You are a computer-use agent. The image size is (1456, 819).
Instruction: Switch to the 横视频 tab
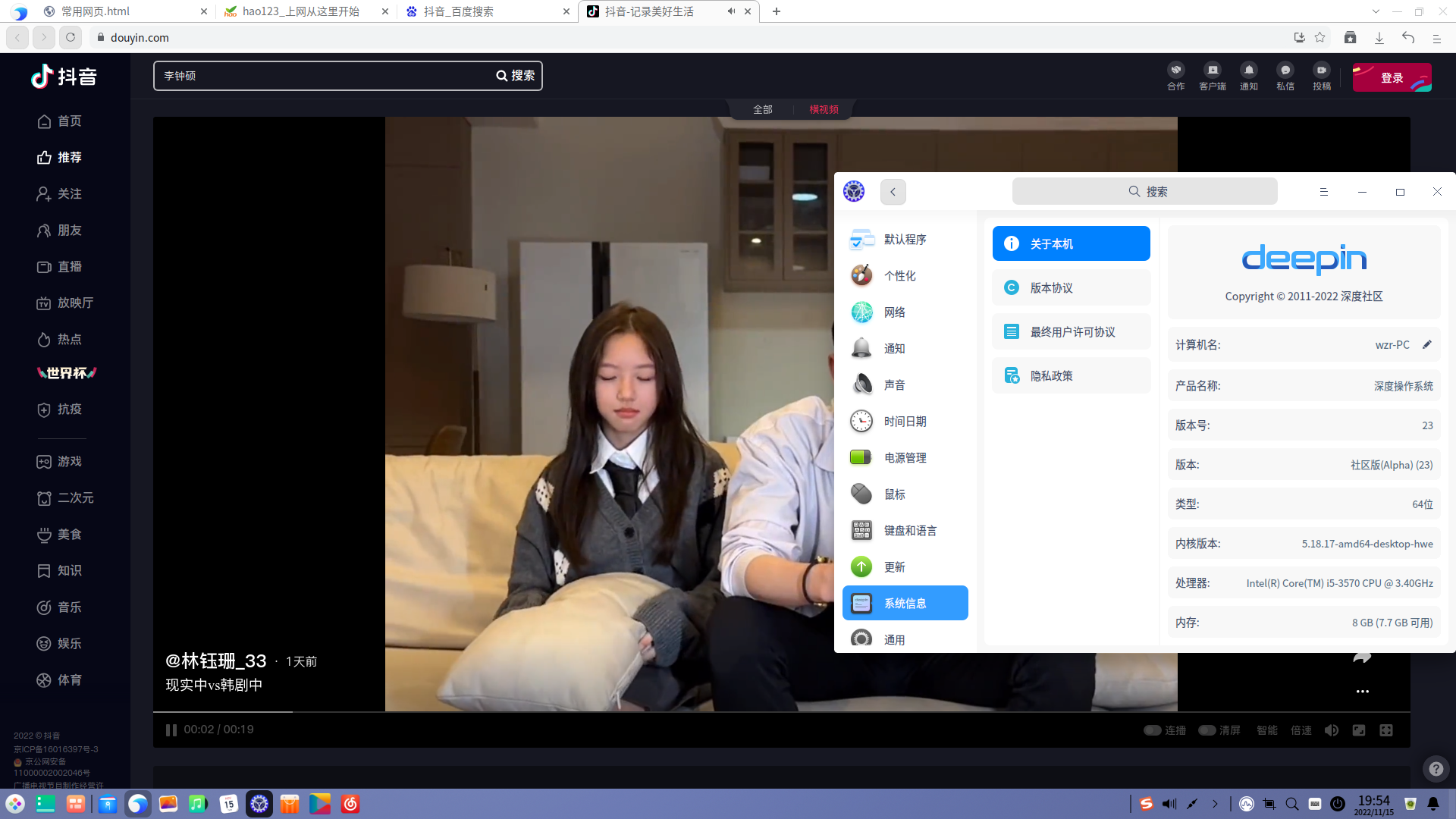pyautogui.click(x=823, y=109)
